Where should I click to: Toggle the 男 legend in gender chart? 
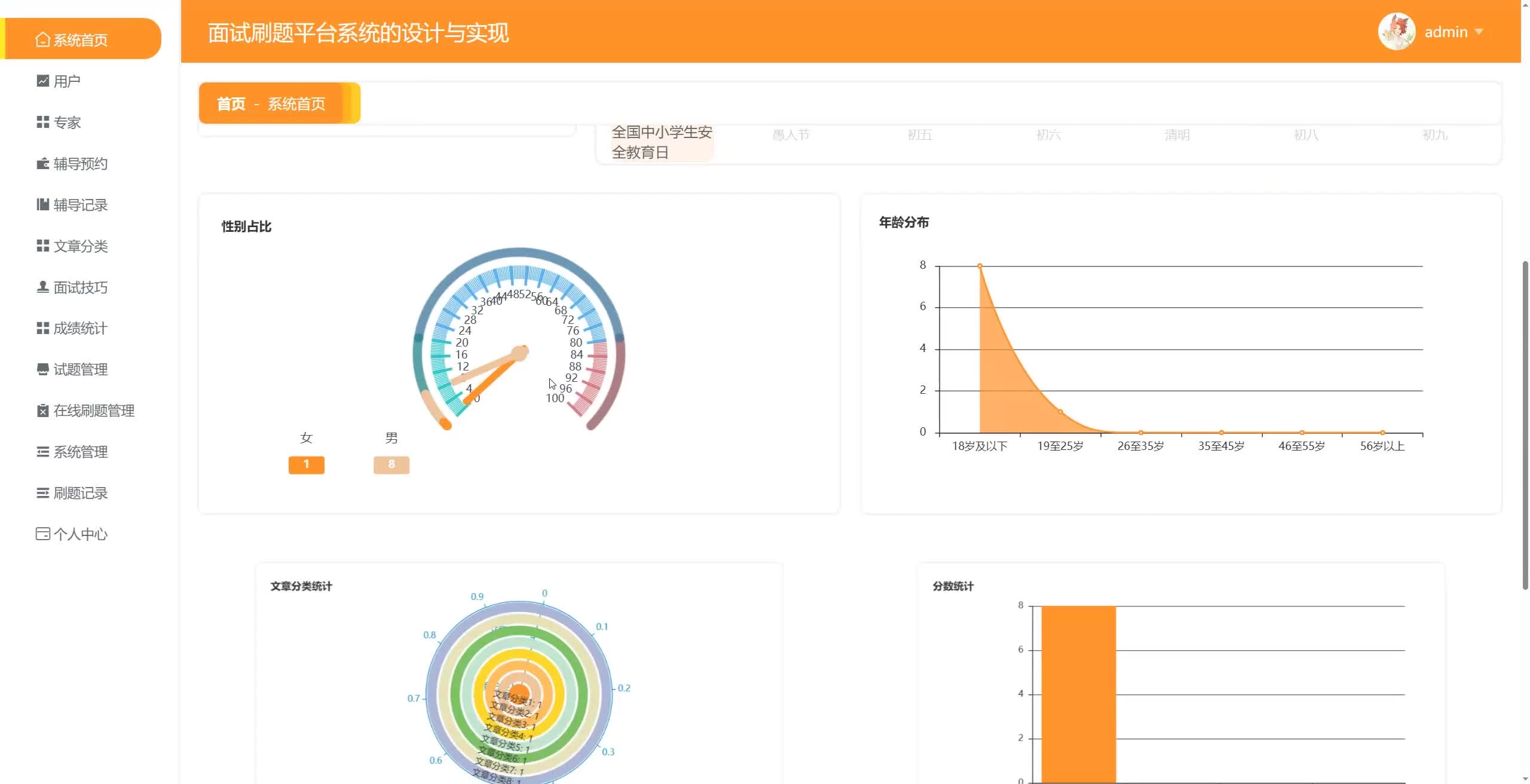tap(391, 438)
